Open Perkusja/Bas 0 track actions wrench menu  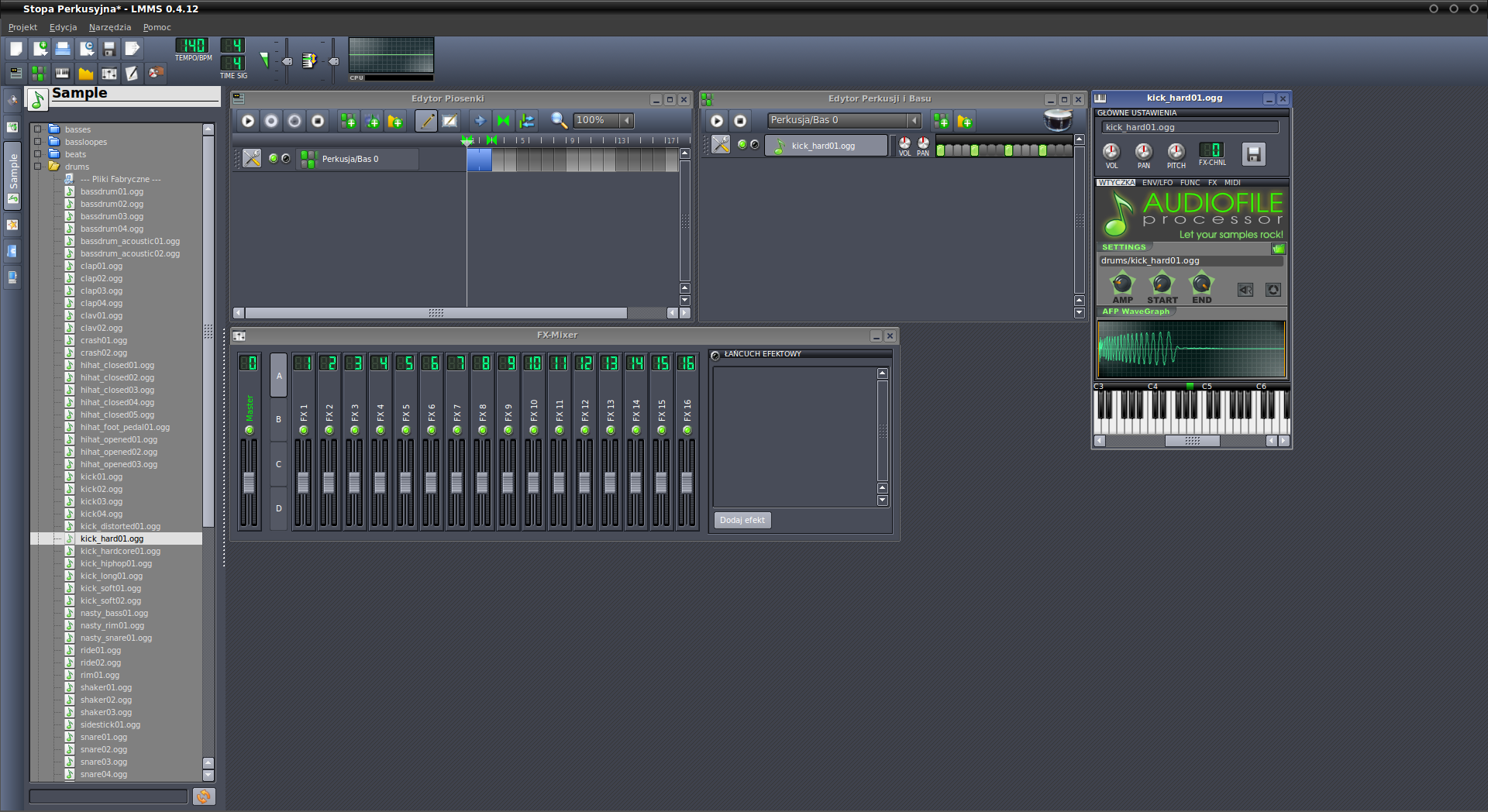[x=252, y=158]
